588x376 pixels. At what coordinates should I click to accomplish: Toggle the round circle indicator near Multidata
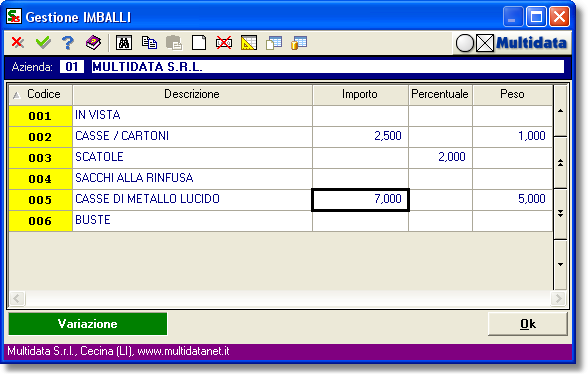click(x=465, y=43)
